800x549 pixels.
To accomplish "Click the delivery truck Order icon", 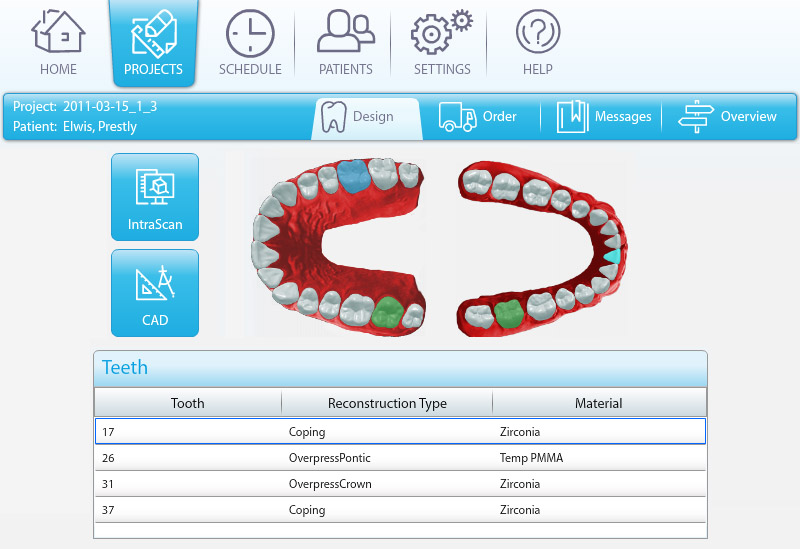I will 458,117.
